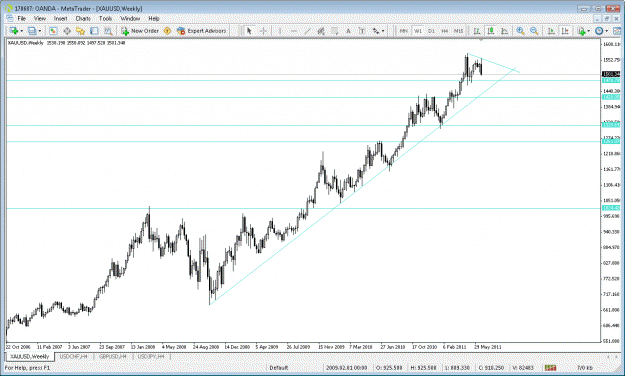Switch to the USDJPY,H4 chart tab
The width and height of the screenshot is (625, 376).
pos(151,356)
